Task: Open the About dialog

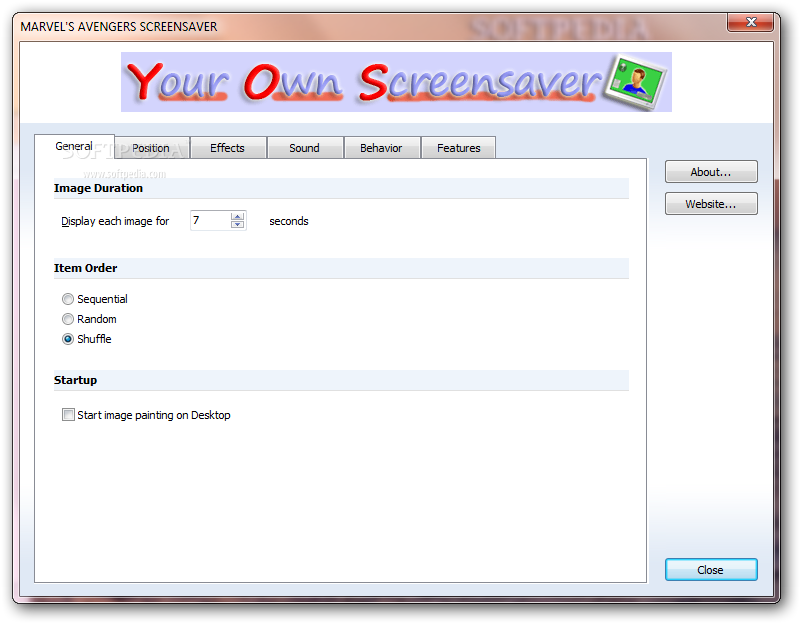Action: pyautogui.click(x=711, y=172)
